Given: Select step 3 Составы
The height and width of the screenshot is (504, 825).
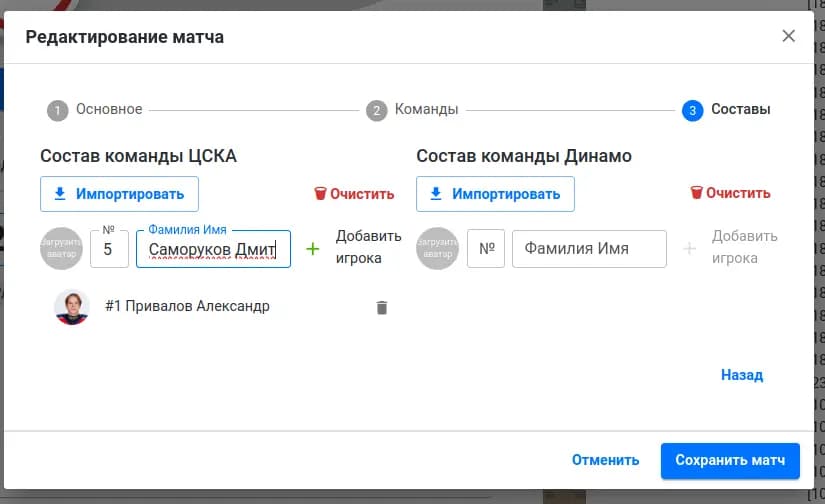Looking at the screenshot, I should [x=726, y=110].
